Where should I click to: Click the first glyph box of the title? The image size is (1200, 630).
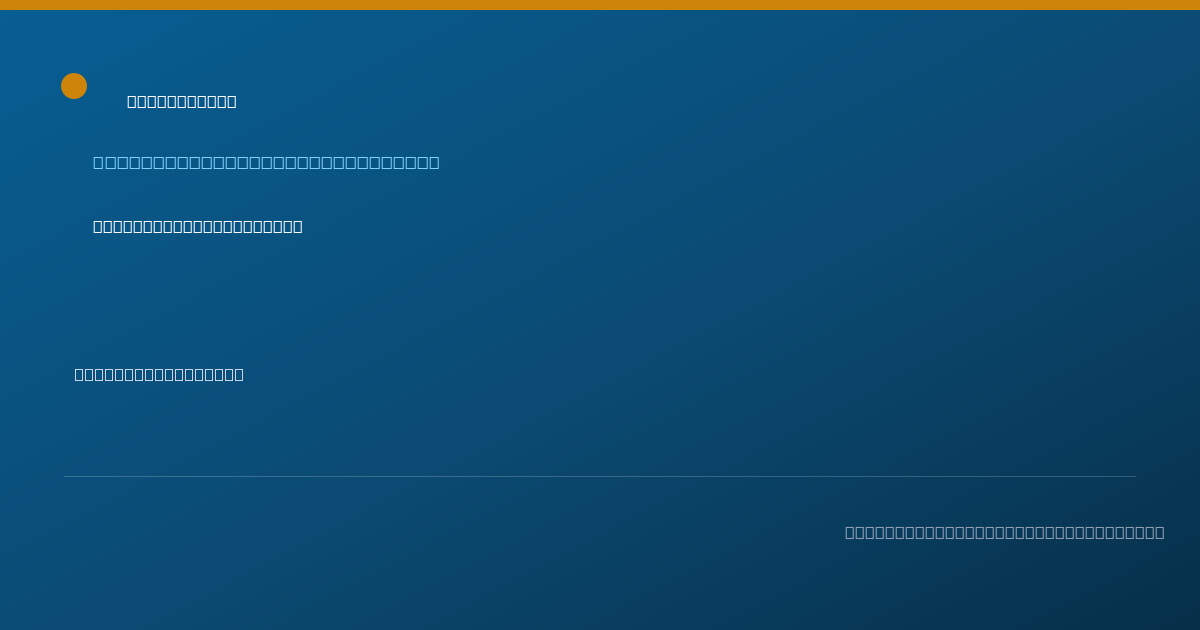pyautogui.click(x=132, y=101)
